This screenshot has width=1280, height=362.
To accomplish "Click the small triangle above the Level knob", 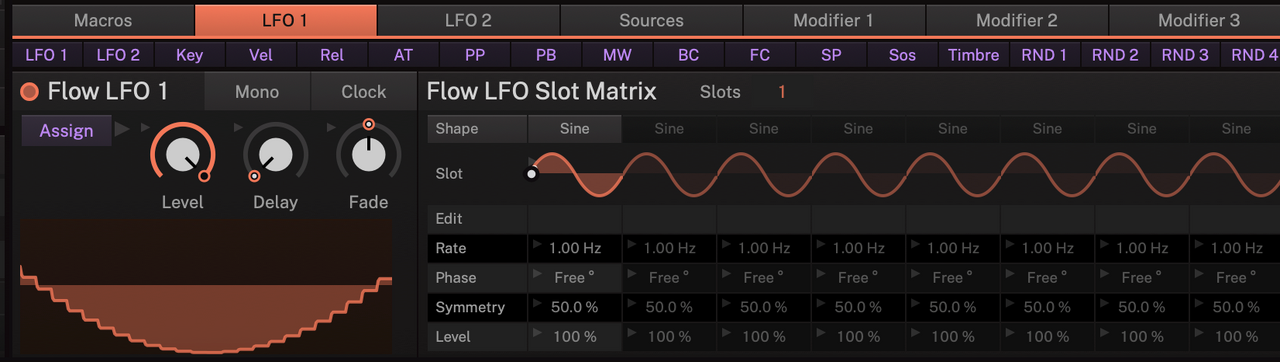I will coord(145,127).
